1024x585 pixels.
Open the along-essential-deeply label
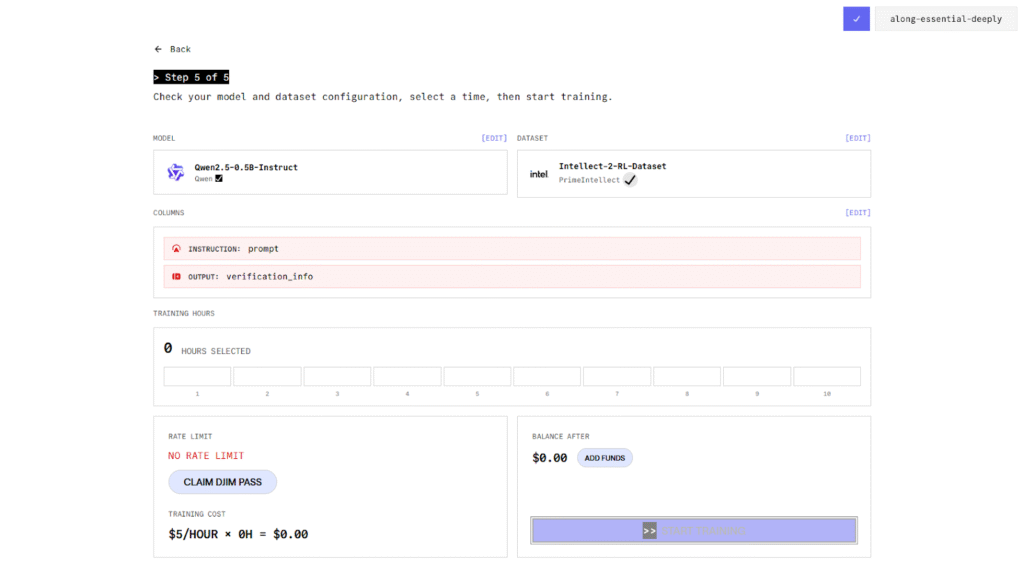pos(945,19)
